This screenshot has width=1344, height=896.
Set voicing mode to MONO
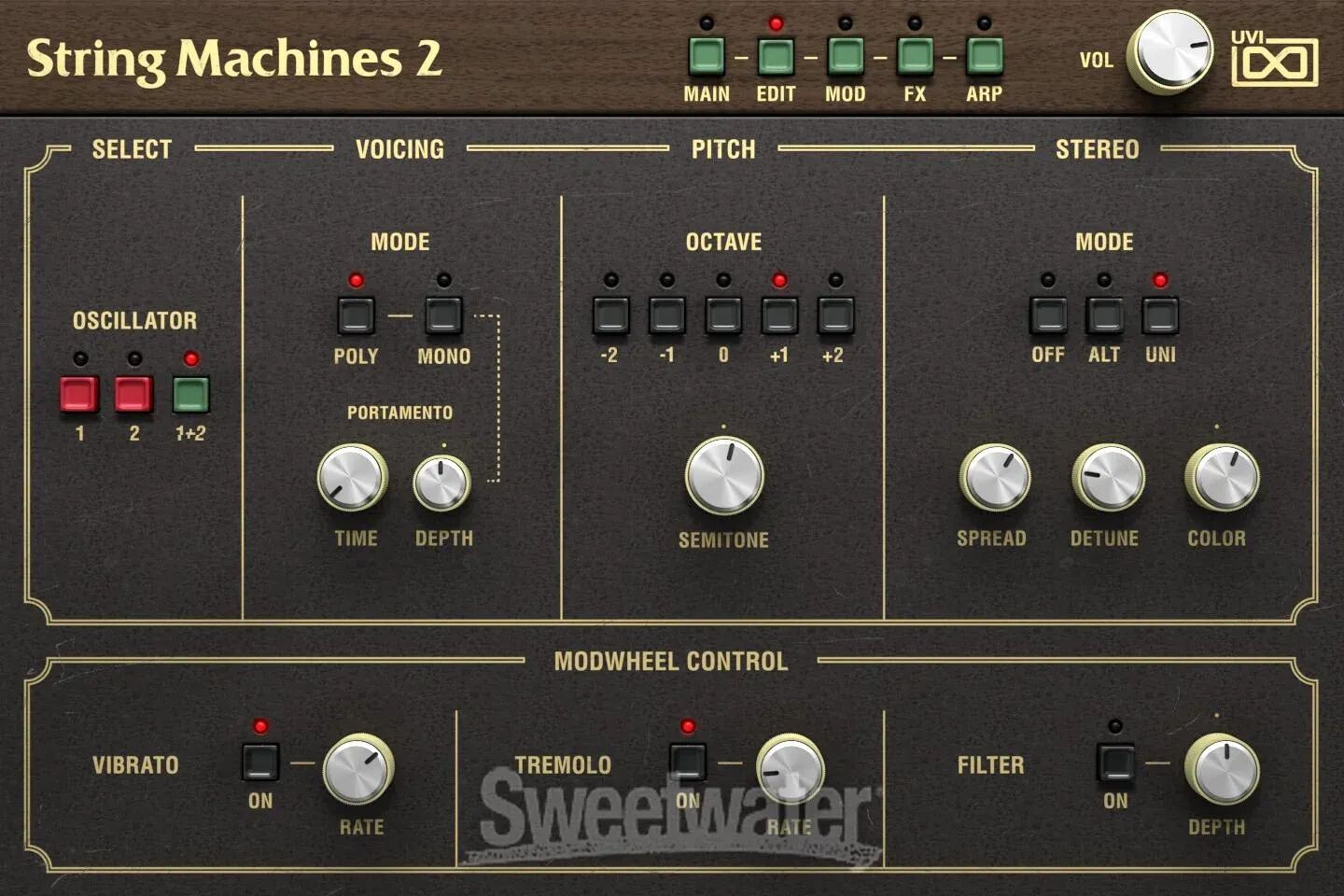(x=443, y=315)
